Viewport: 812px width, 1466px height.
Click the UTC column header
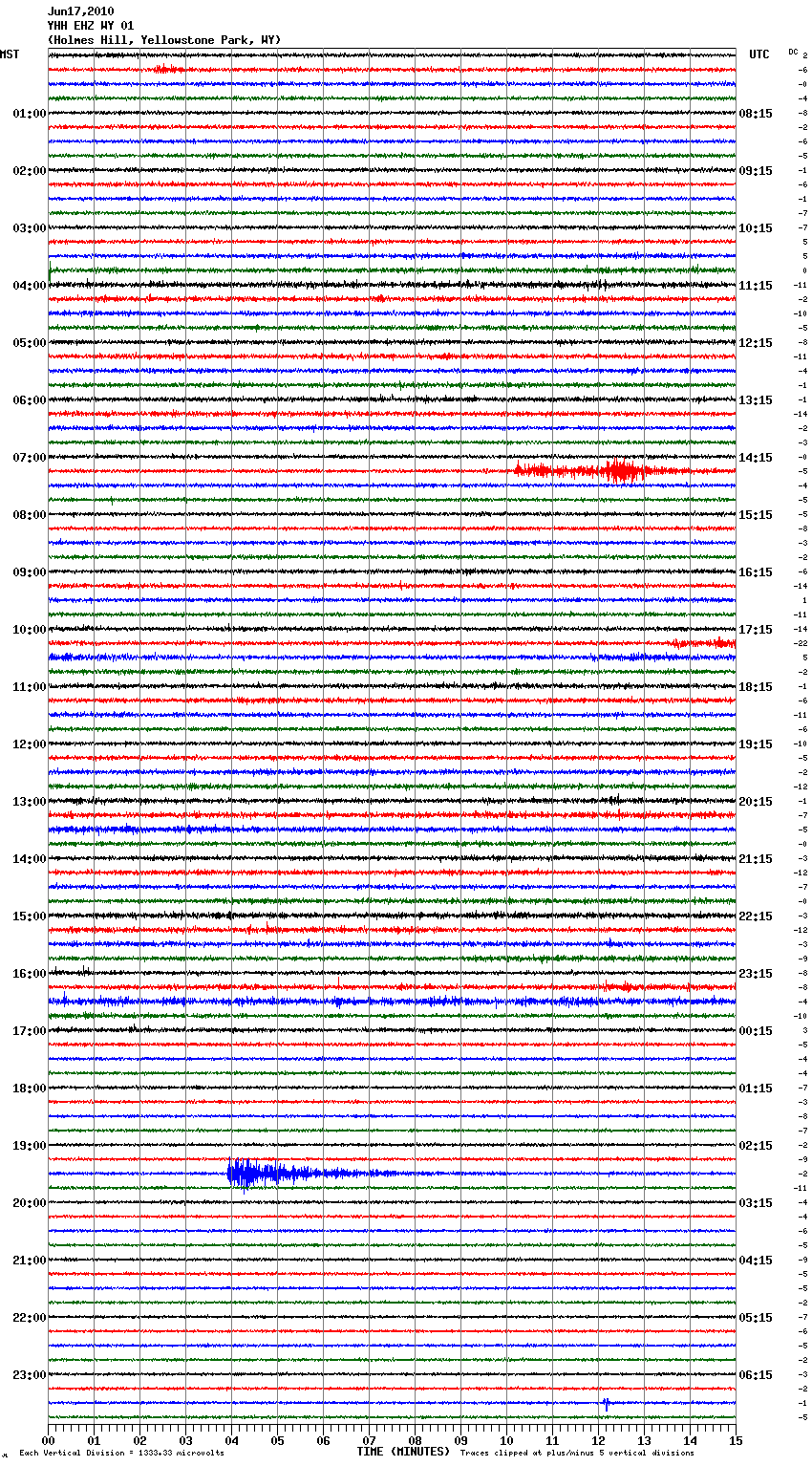coord(759,54)
